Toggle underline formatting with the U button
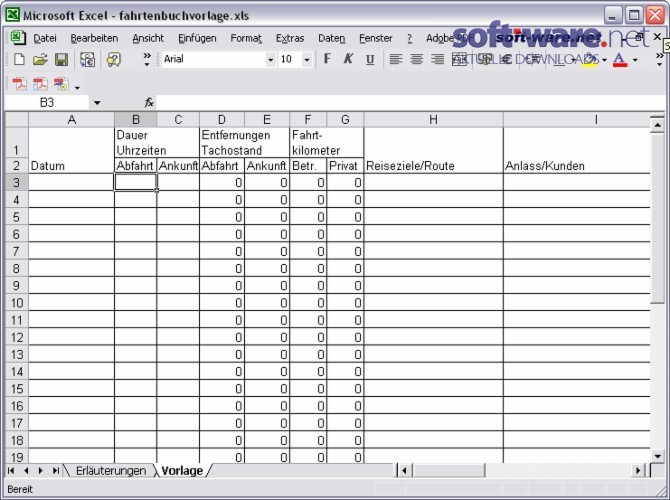670x500 pixels. point(370,59)
